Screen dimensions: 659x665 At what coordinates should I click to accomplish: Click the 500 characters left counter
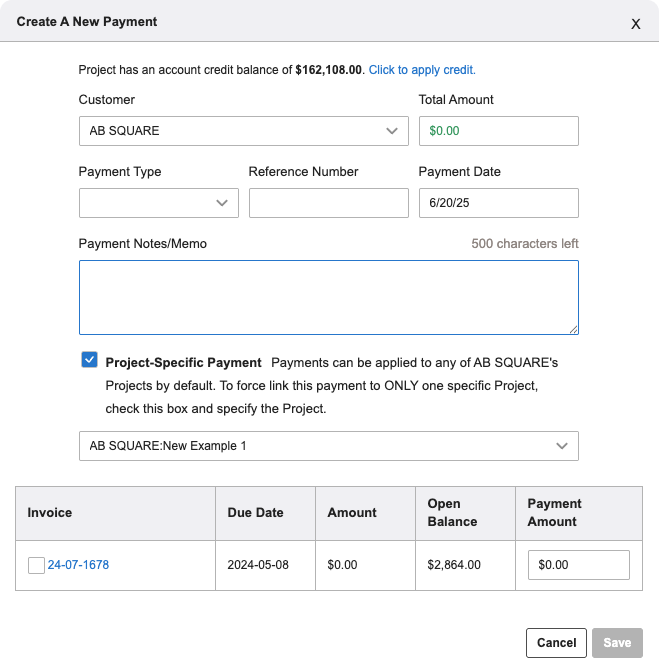tap(525, 244)
